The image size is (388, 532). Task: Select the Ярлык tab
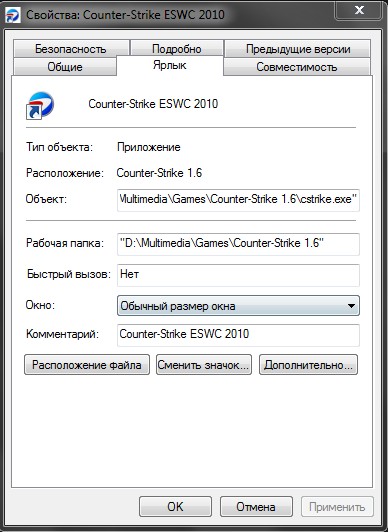[170, 65]
